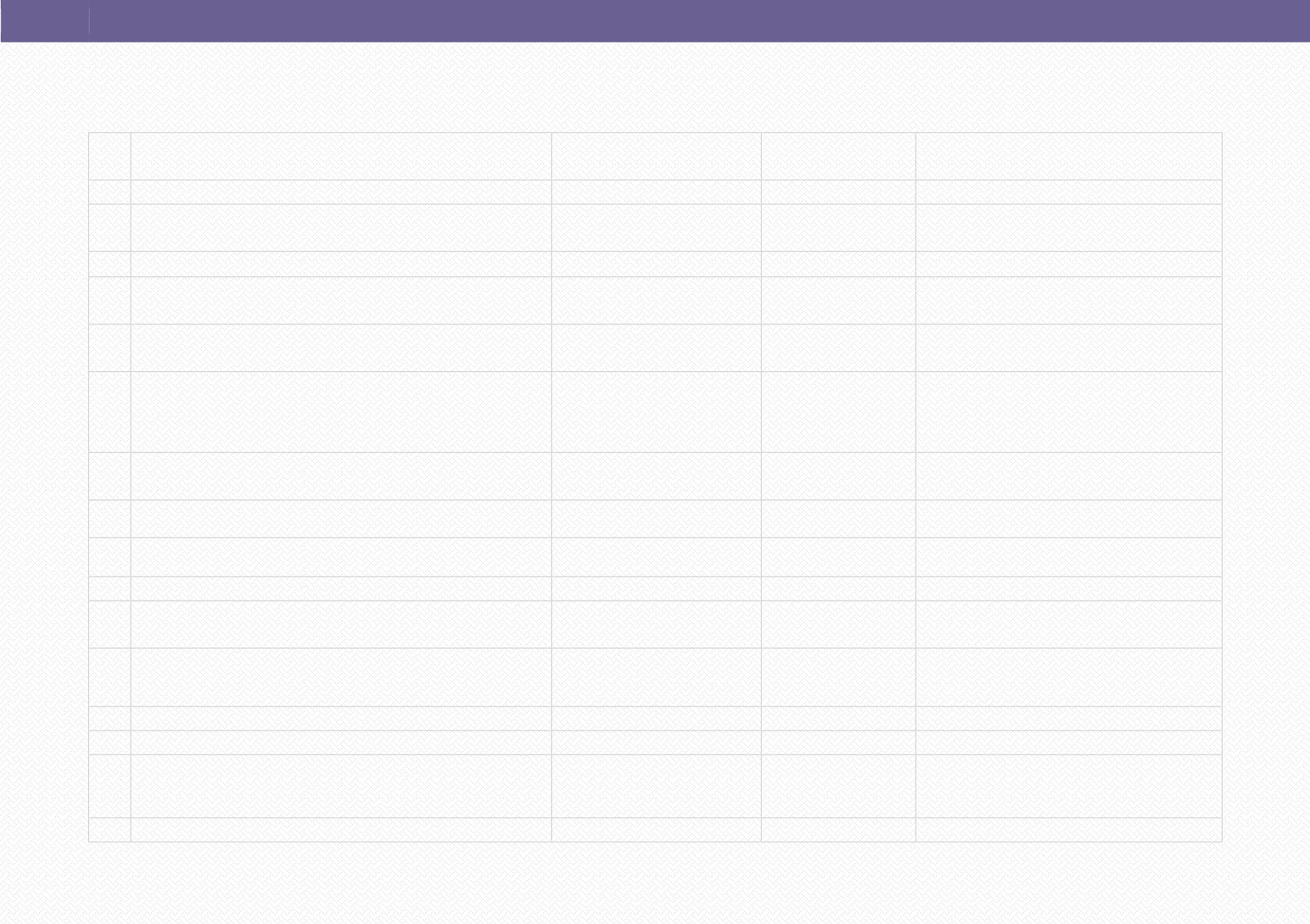Click the purple header bar at top
1310x924 pixels.
pyautogui.click(x=655, y=21)
